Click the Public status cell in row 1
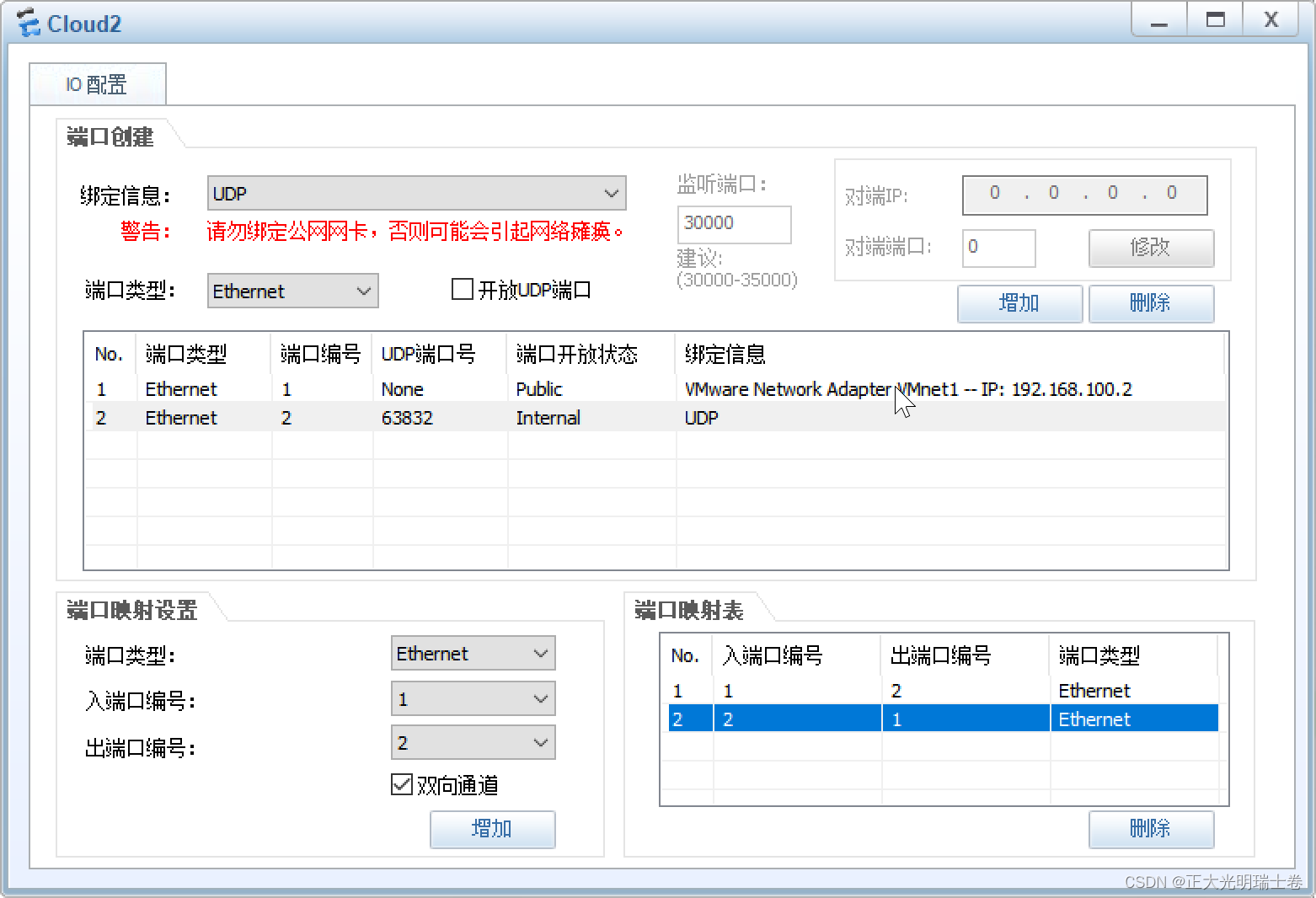 (x=591, y=389)
